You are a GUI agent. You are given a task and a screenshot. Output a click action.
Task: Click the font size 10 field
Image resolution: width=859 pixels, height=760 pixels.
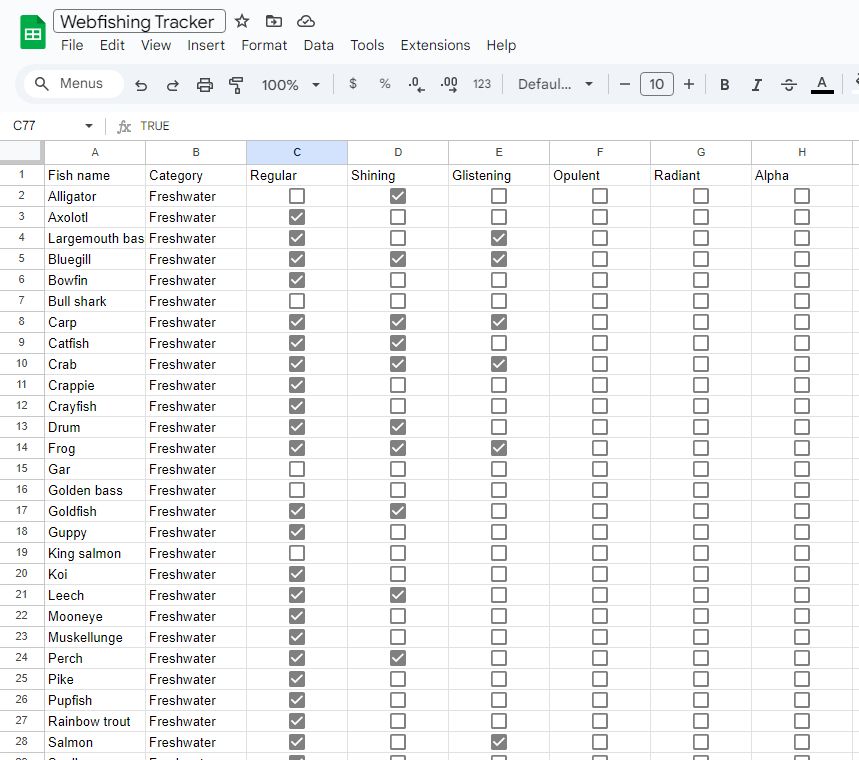click(x=656, y=84)
